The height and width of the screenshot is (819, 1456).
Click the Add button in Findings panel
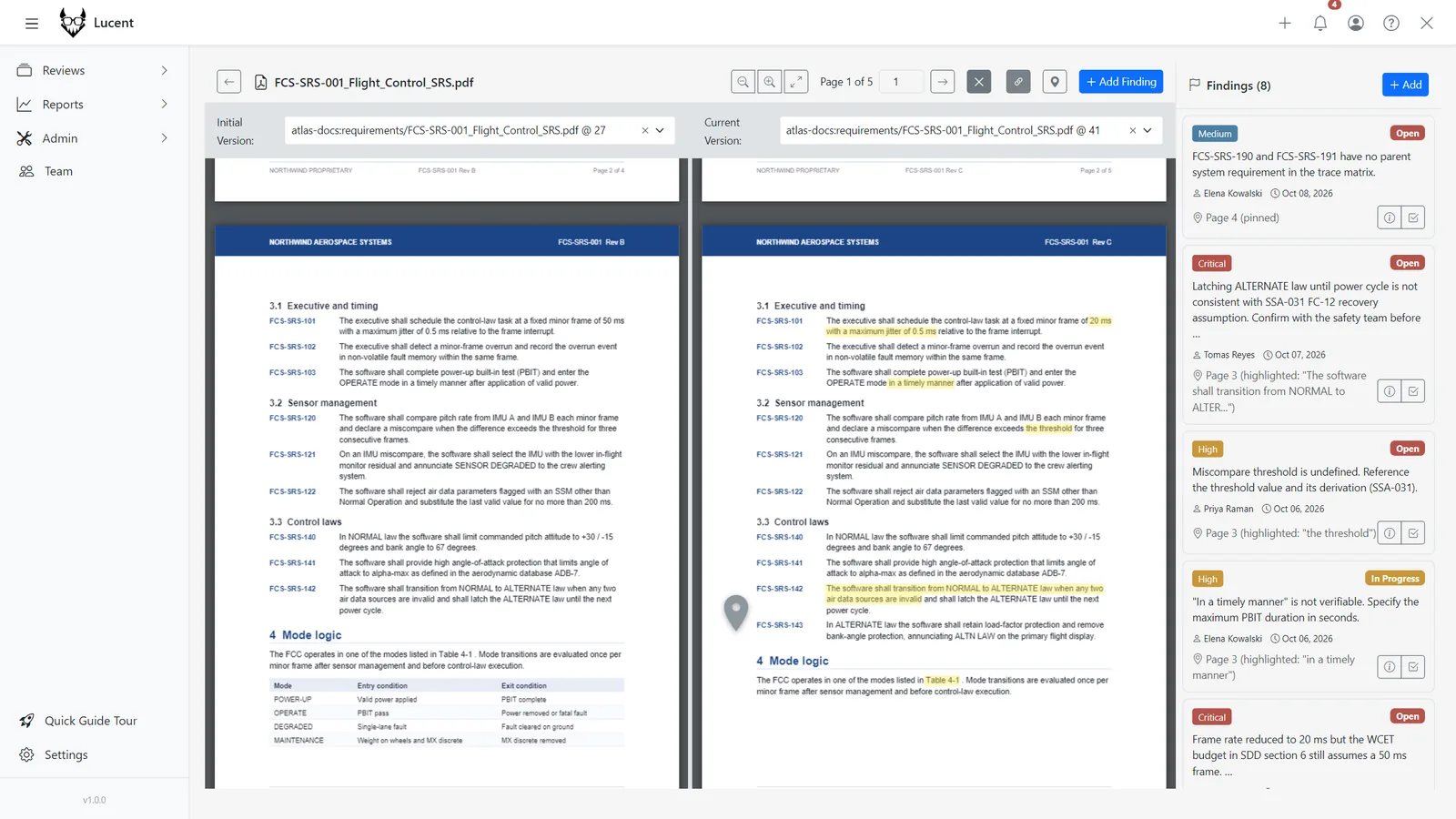click(1405, 85)
